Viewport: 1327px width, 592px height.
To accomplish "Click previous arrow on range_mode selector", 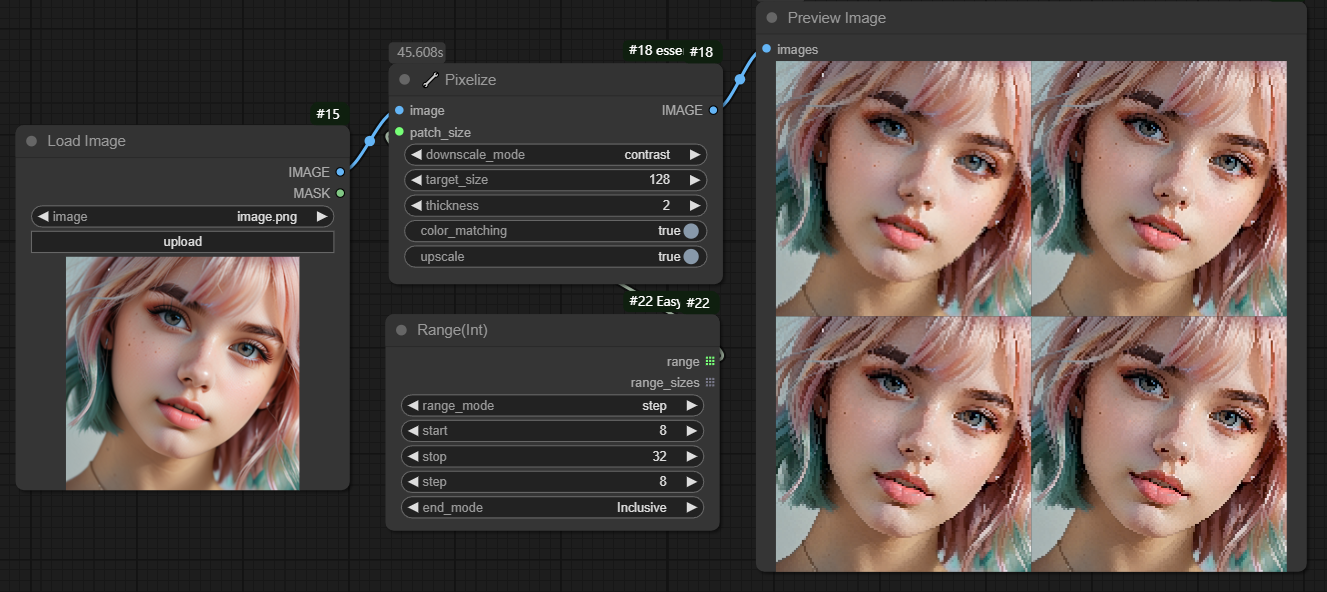I will tap(412, 406).
